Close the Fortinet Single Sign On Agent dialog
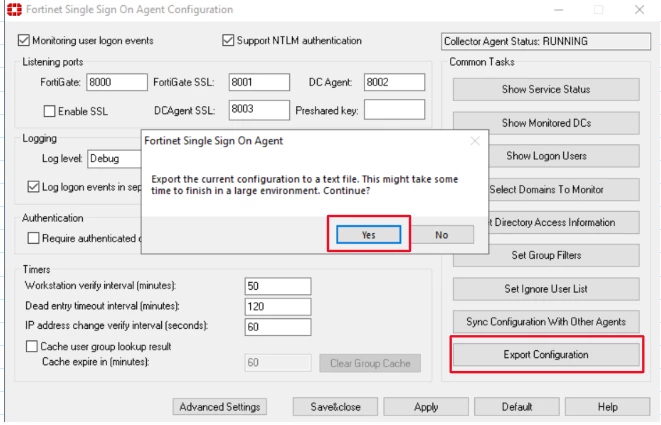Viewport: 661px width, 425px height. coord(475,141)
